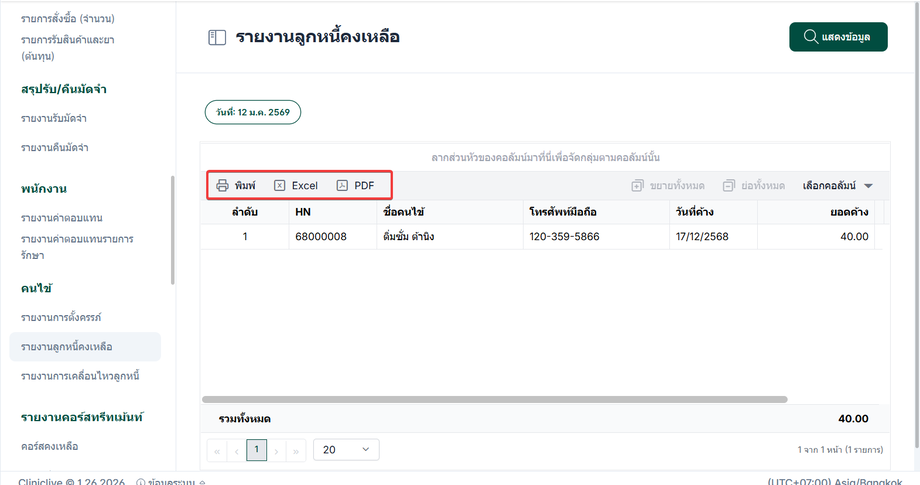Screen dimensions: 920x485
Task: Open รายงานคืนมัดจำ in the sidebar
Action: click(x=55, y=148)
